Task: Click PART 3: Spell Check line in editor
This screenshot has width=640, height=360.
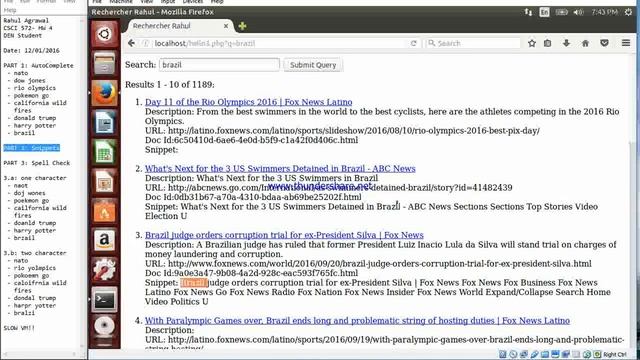Action: click(37, 163)
